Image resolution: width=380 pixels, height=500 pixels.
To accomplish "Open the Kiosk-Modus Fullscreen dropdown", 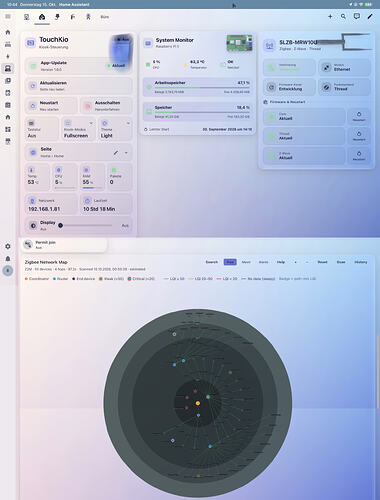I will click(79, 129).
